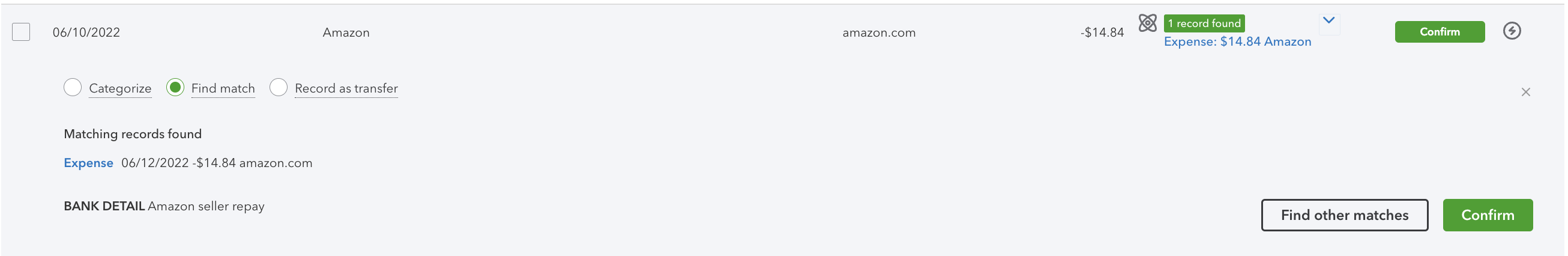Select the Find match radio button

click(175, 88)
